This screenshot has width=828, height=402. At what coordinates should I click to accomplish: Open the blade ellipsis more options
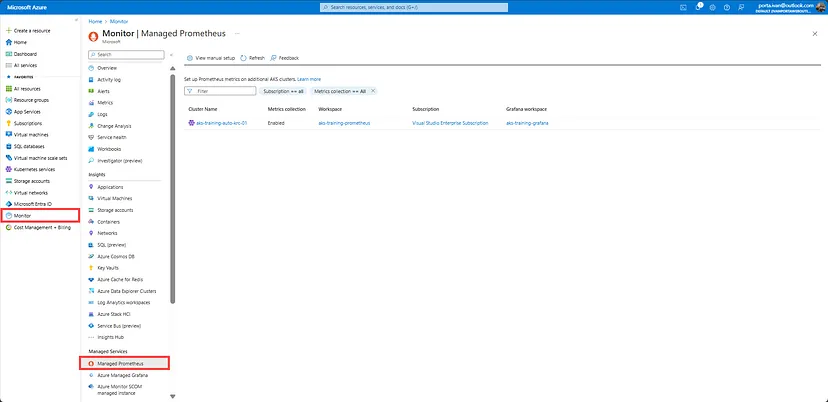pos(237,33)
